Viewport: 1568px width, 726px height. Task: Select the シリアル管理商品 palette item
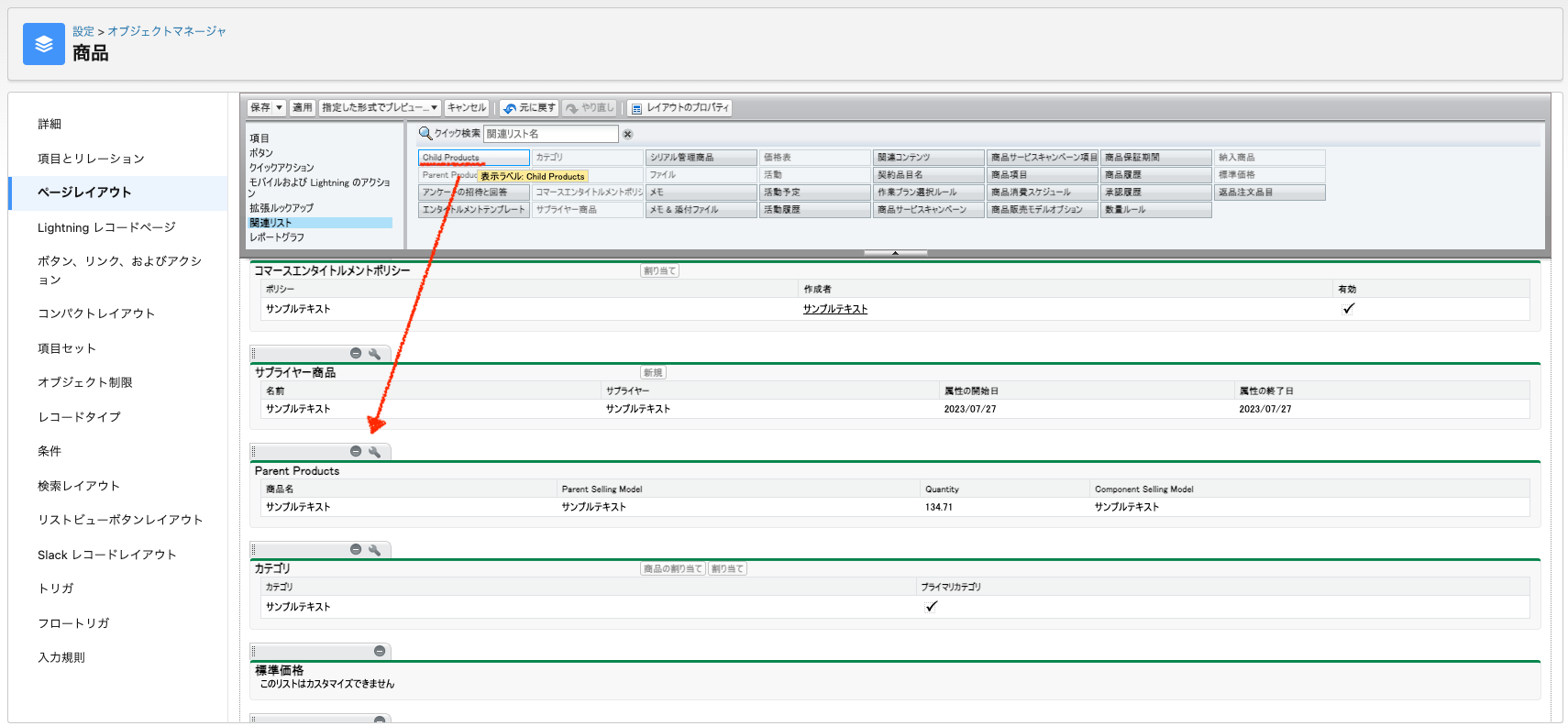(701, 158)
